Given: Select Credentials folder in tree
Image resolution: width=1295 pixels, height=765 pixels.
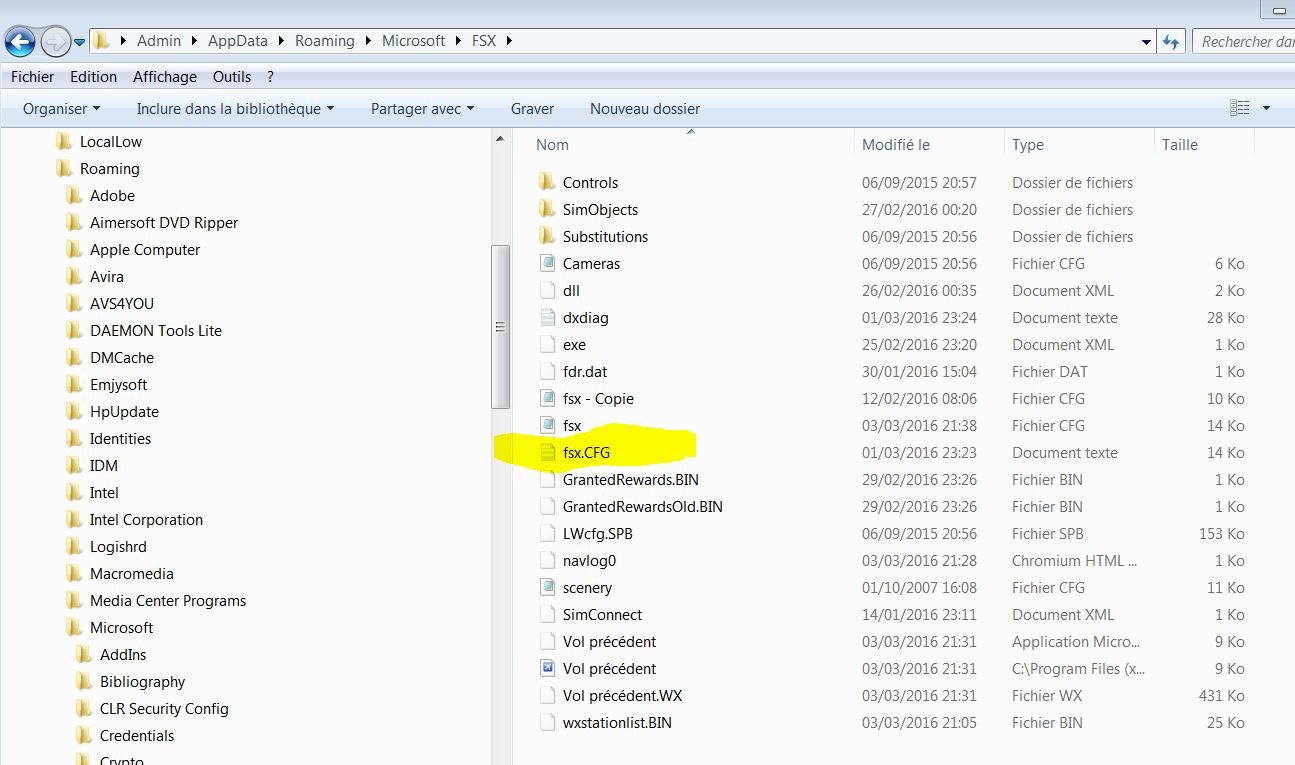Looking at the screenshot, I should point(137,735).
